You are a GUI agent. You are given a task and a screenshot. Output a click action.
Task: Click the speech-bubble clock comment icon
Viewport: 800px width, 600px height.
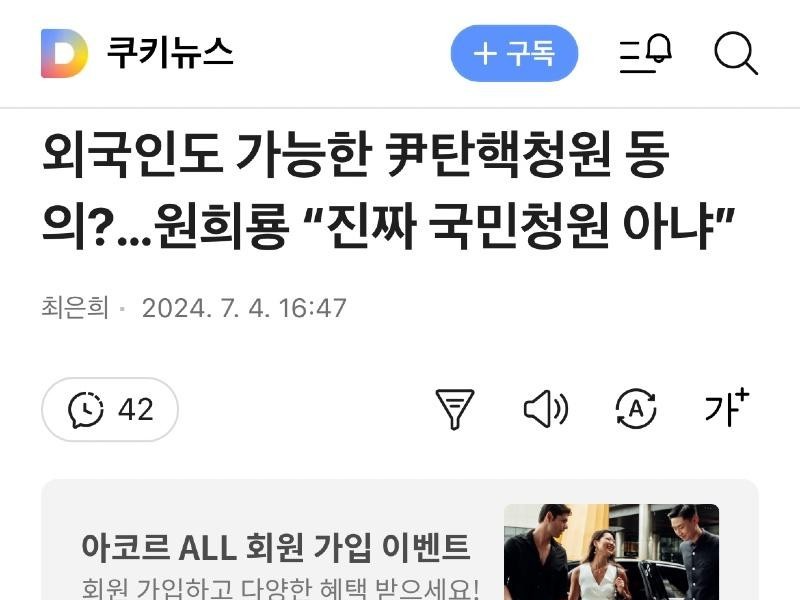[x=85, y=410]
